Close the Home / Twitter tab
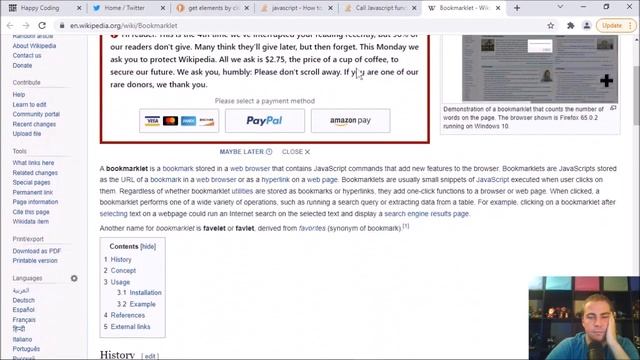This screenshot has height=360, width=640. [163, 8]
